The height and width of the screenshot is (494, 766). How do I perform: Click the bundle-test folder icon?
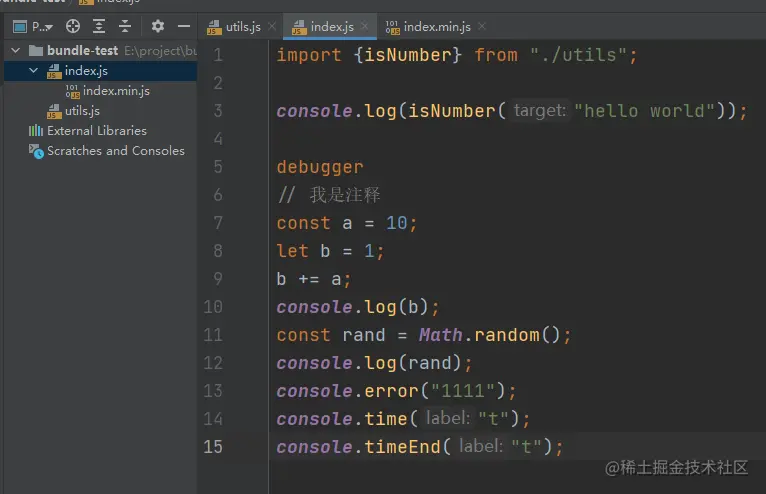click(x=36, y=50)
